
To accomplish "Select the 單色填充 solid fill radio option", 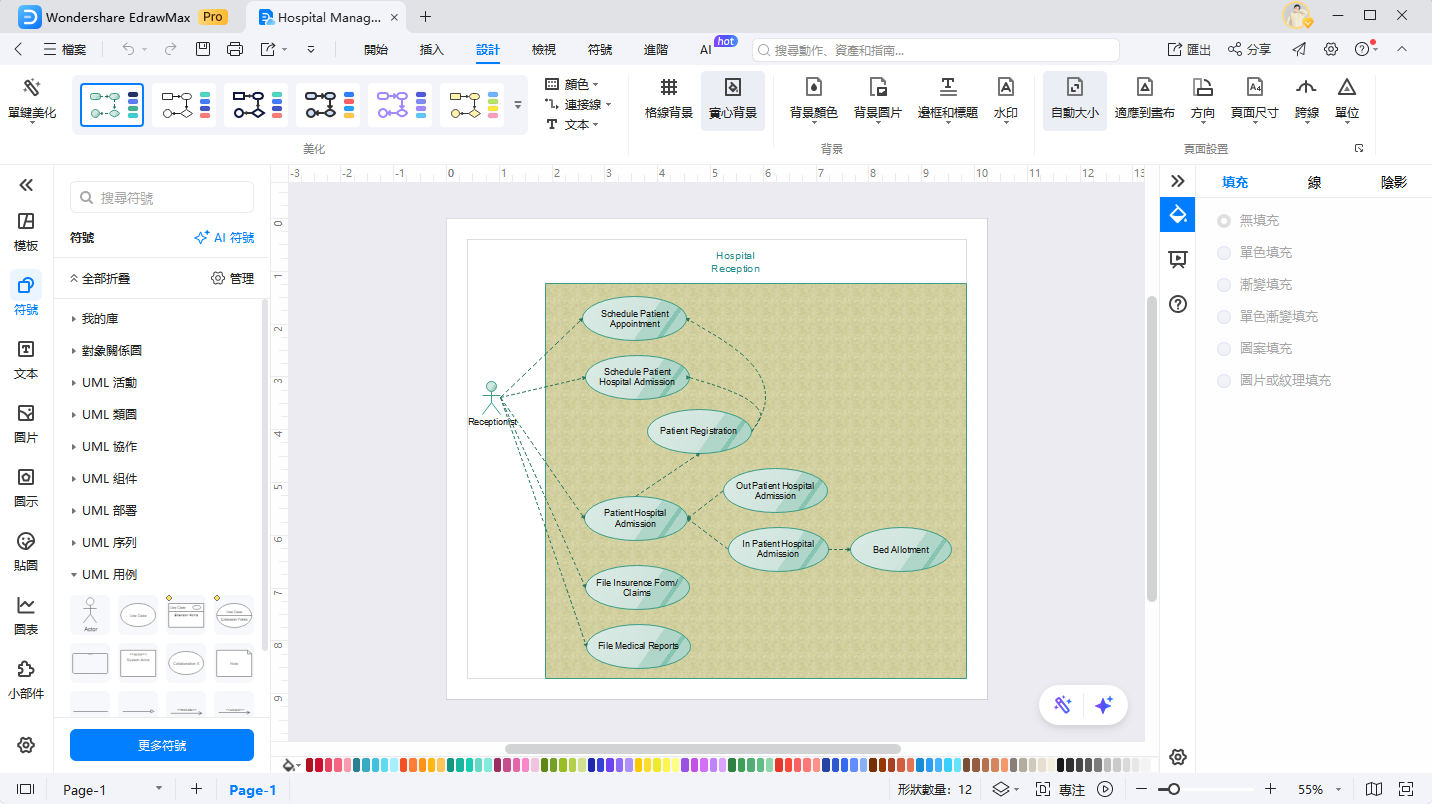I will pos(1224,253).
